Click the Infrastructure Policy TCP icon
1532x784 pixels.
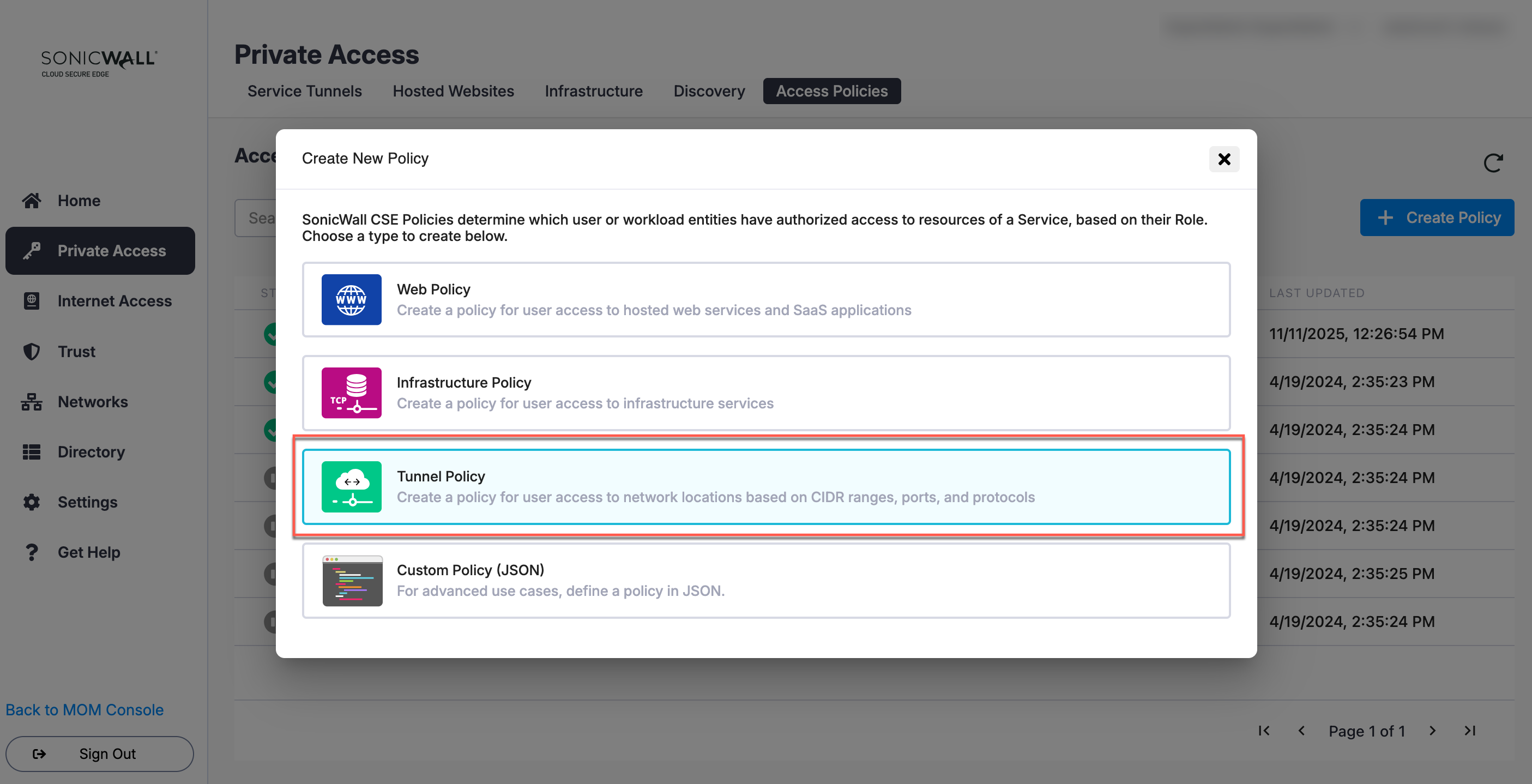point(352,393)
